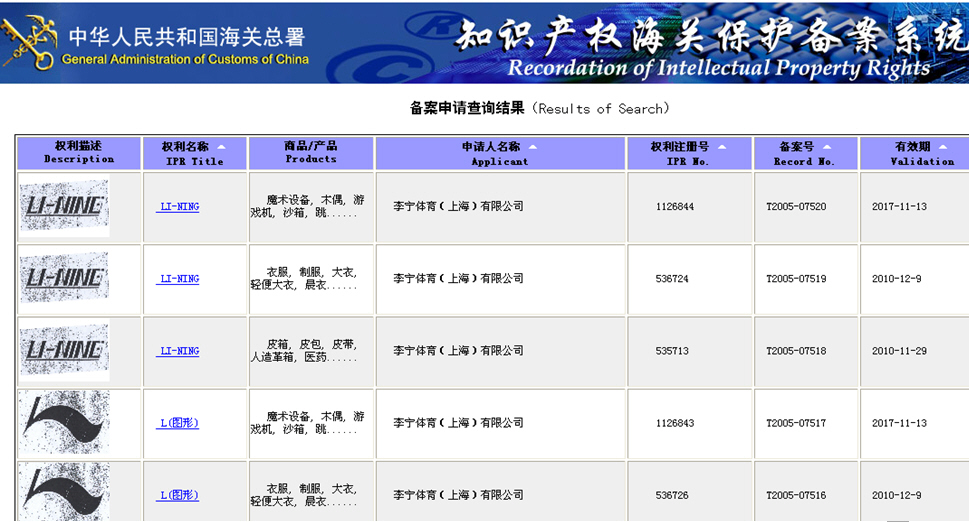The width and height of the screenshot is (969, 522).
Task: Open L(图形) link for record T2005-07516
Action: coord(179,495)
